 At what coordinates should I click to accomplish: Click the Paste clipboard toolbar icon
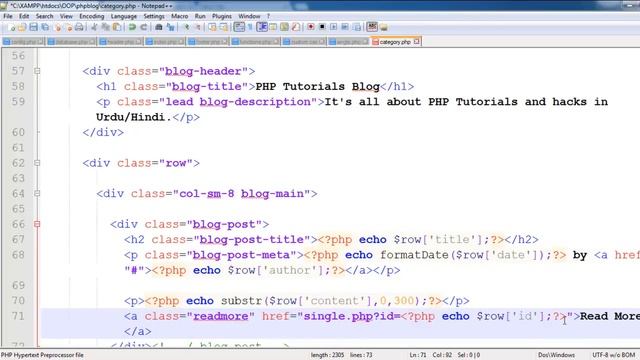tap(117, 27)
